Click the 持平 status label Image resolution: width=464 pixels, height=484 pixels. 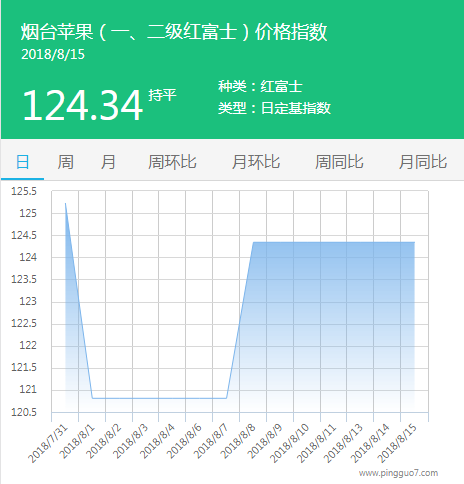(x=162, y=95)
